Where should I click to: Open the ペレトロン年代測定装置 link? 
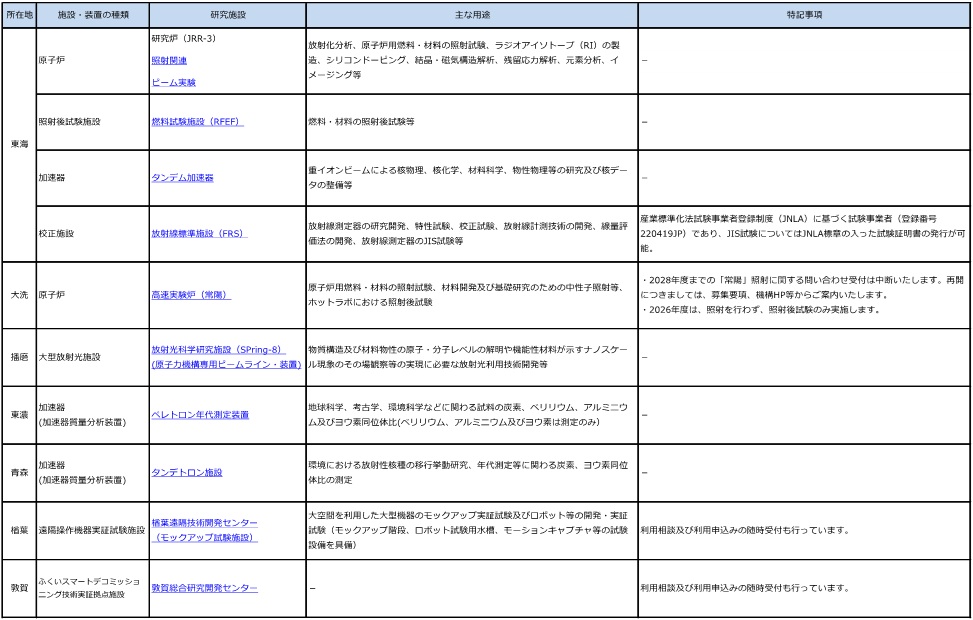[200, 413]
